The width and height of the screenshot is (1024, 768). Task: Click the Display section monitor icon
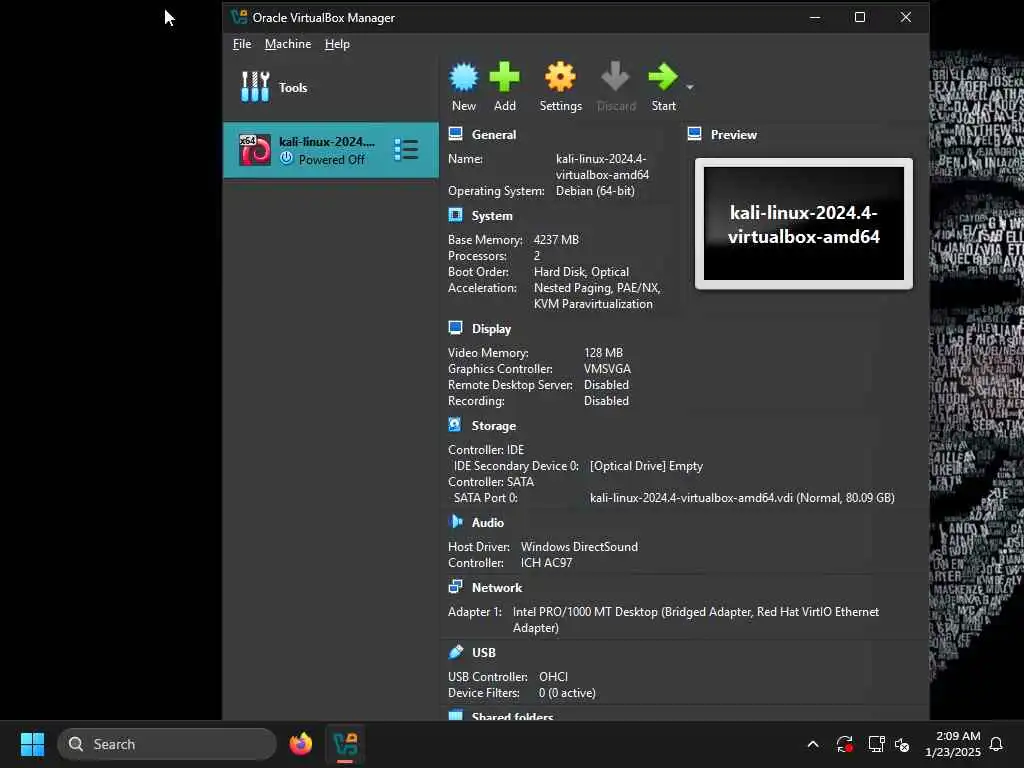455,328
